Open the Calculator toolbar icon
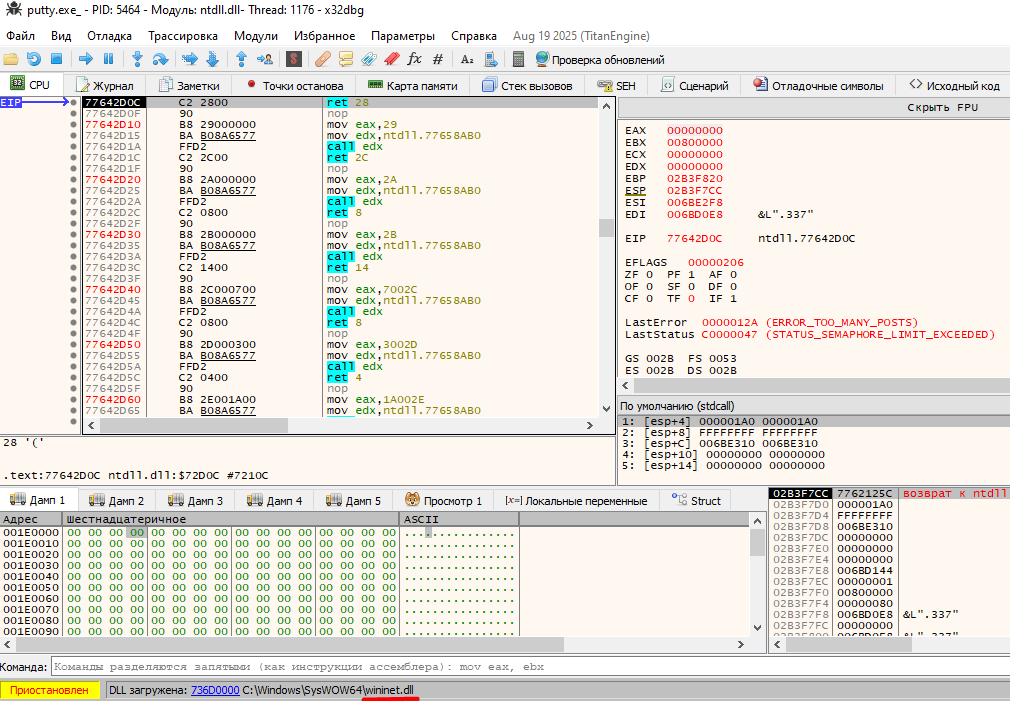This screenshot has height=701, width=1010. point(517,59)
